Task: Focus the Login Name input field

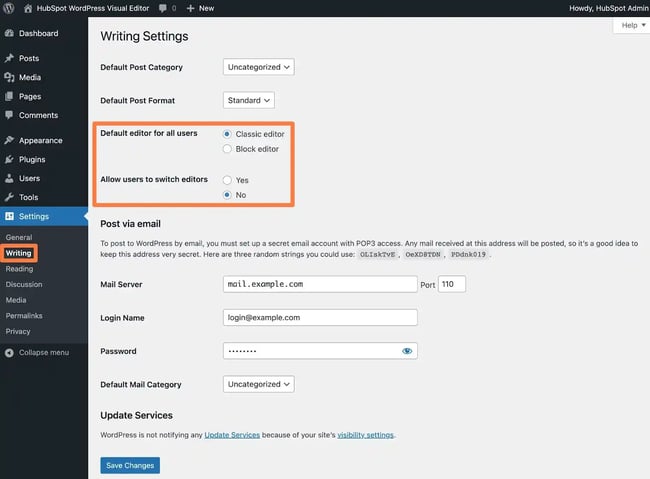Action: pos(320,317)
